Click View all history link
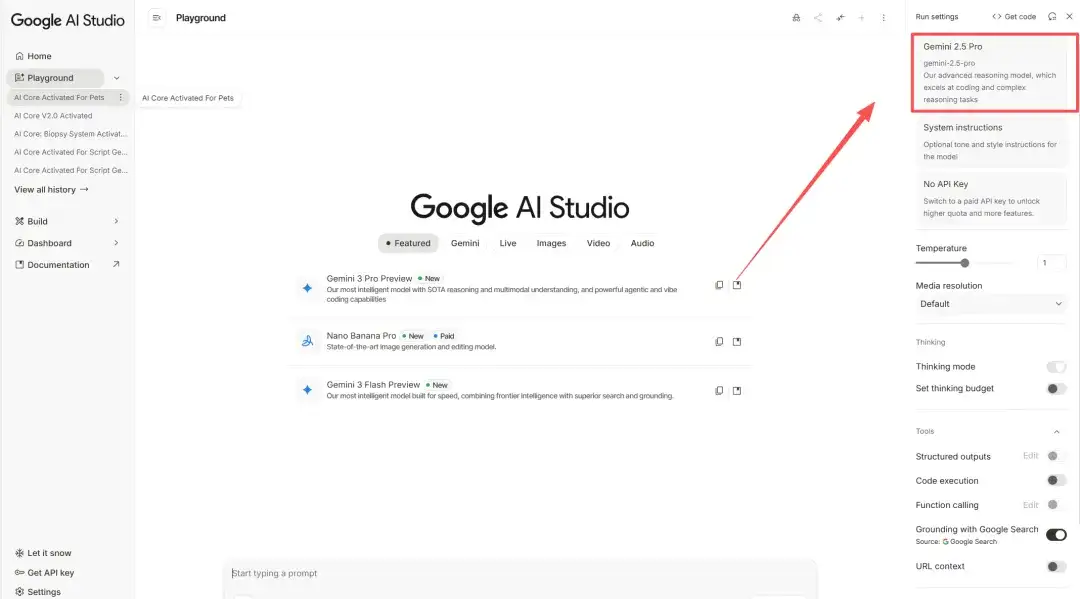The width and height of the screenshot is (1080, 599). pos(52,189)
